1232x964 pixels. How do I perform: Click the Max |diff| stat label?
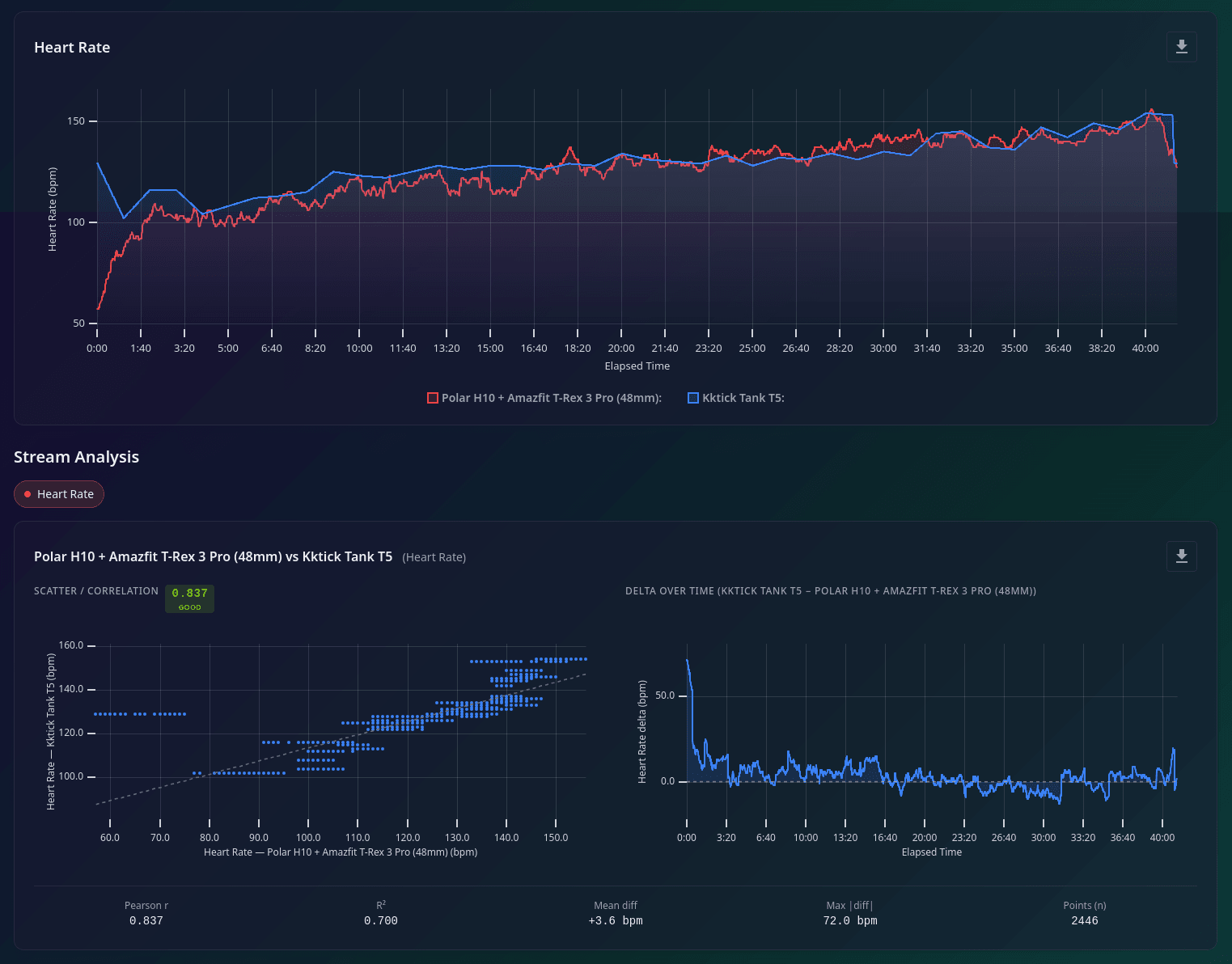pyautogui.click(x=850, y=906)
